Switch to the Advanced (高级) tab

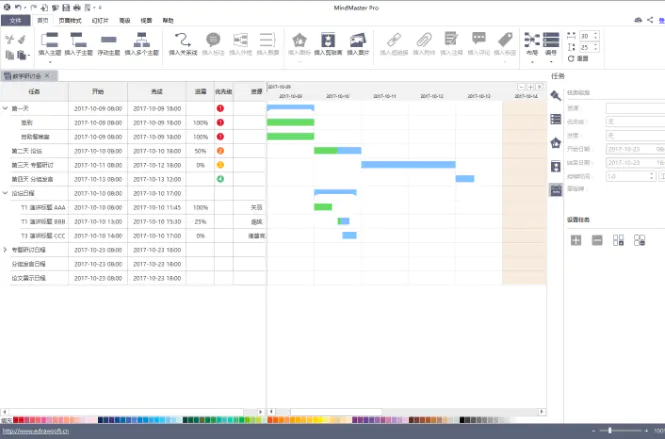pos(125,20)
